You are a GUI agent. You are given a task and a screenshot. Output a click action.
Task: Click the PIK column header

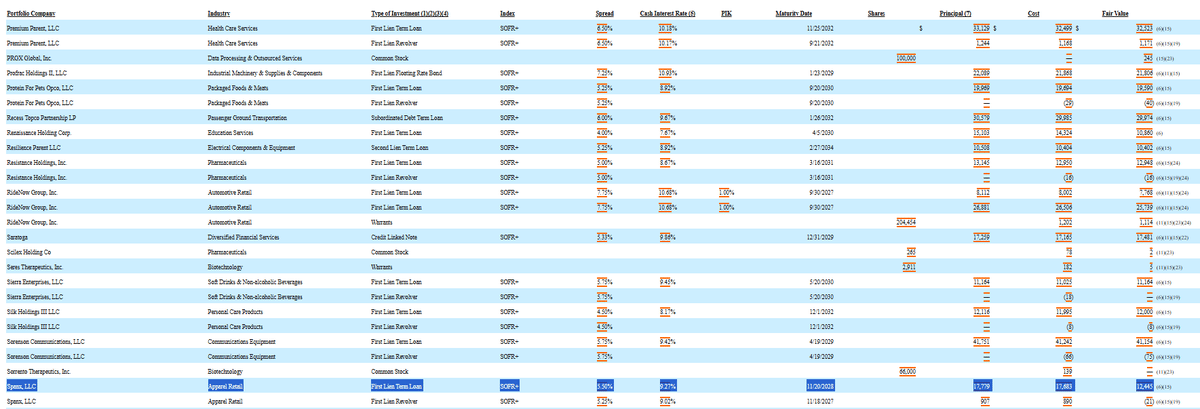pos(724,13)
